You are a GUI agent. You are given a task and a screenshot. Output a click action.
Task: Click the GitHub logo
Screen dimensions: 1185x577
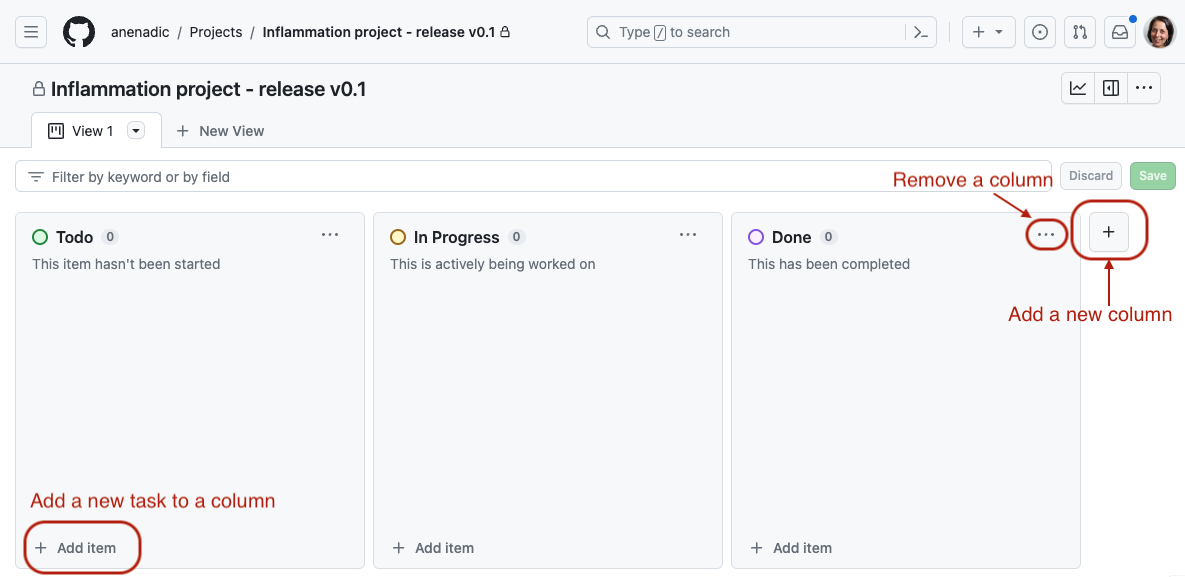78,31
